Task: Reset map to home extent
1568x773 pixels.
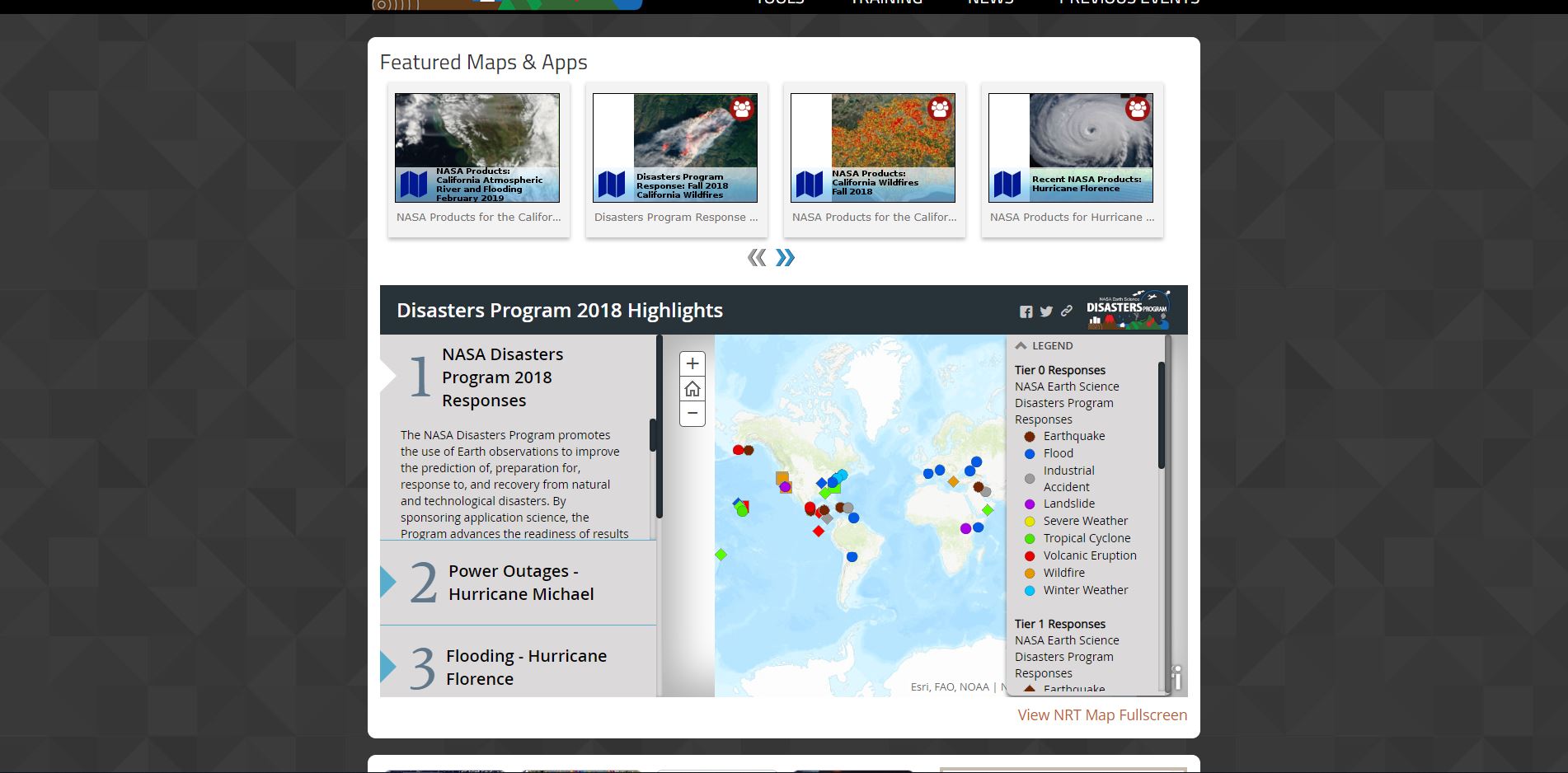Action: click(x=692, y=389)
